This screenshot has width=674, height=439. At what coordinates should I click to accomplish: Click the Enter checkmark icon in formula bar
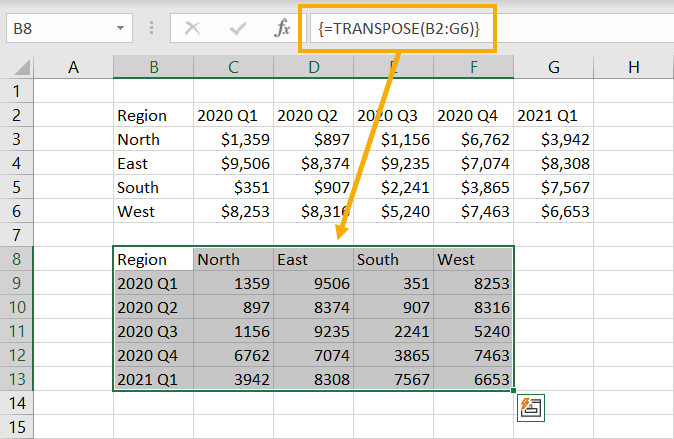point(238,28)
